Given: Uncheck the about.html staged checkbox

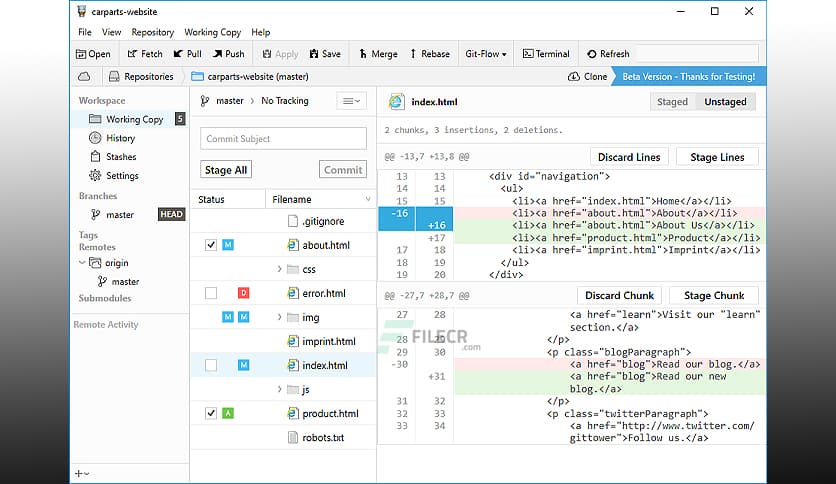Looking at the screenshot, I should (x=211, y=245).
